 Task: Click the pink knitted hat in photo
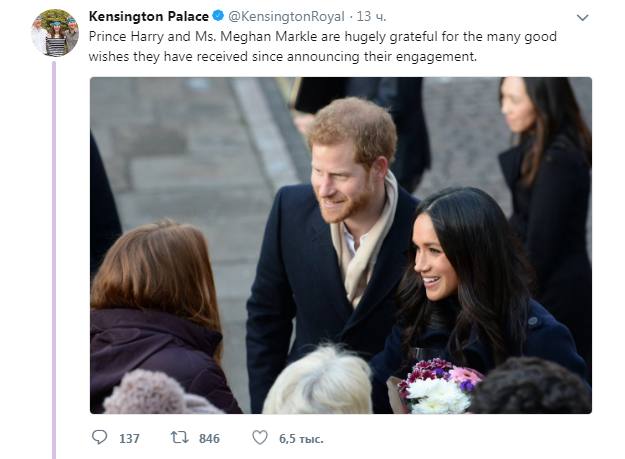(151, 393)
